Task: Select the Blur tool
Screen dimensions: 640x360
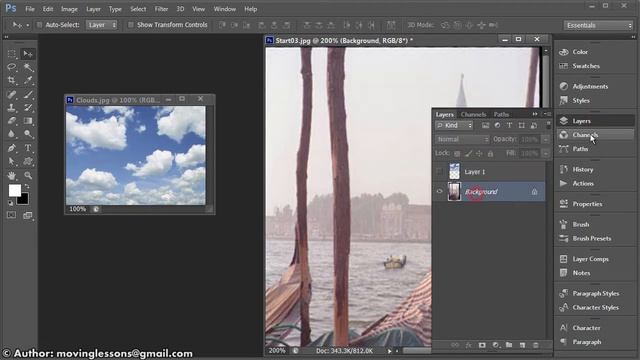Action: (x=11, y=134)
